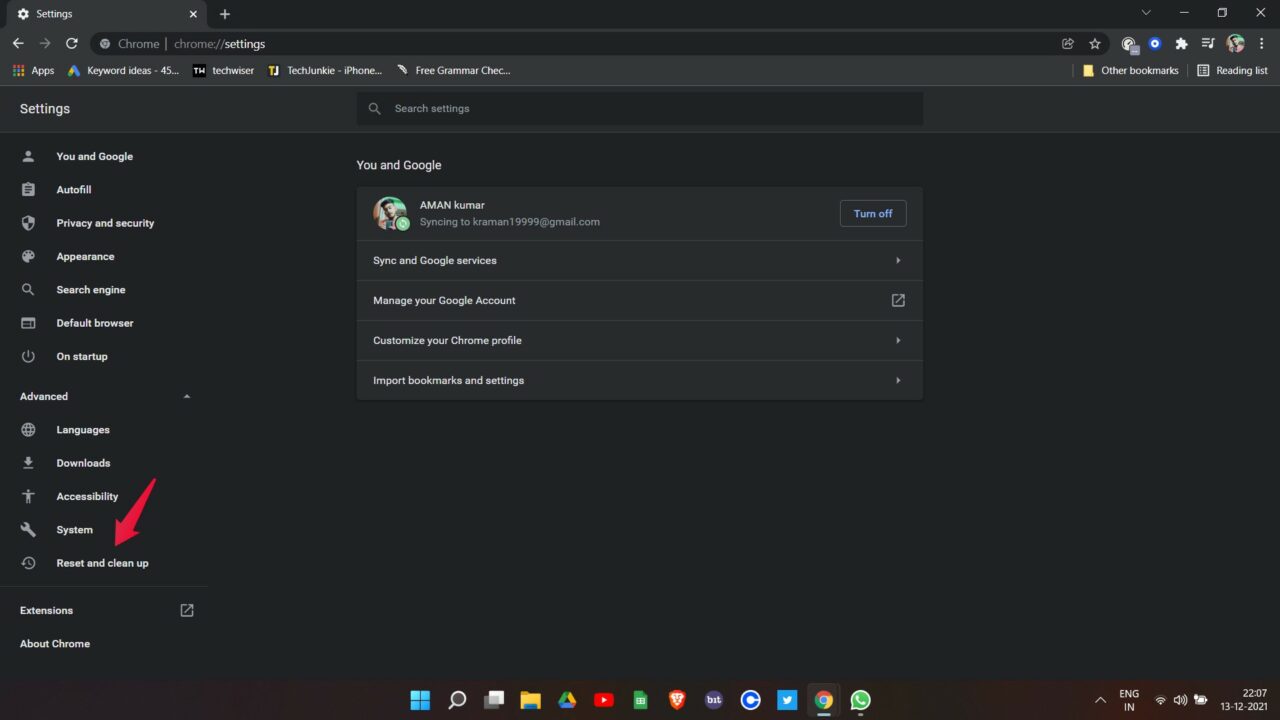Open the TechJunkie bookmark
The image size is (1280, 720).
(325, 71)
